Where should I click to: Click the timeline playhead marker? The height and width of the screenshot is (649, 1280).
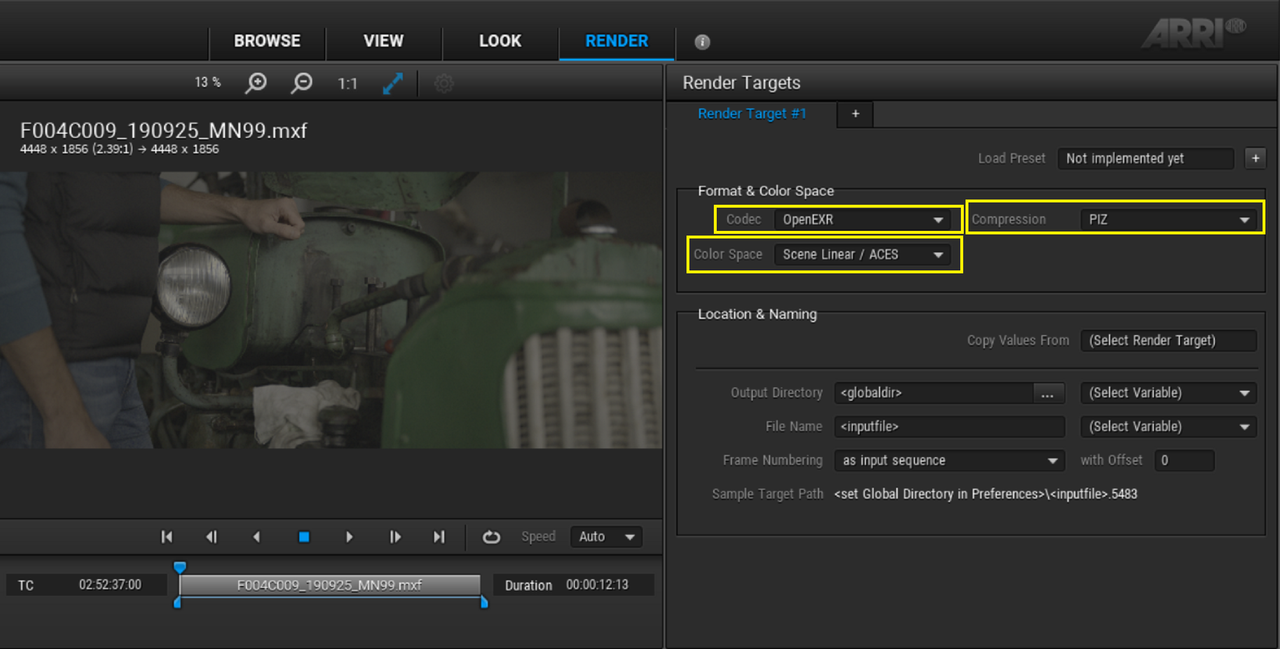click(180, 568)
